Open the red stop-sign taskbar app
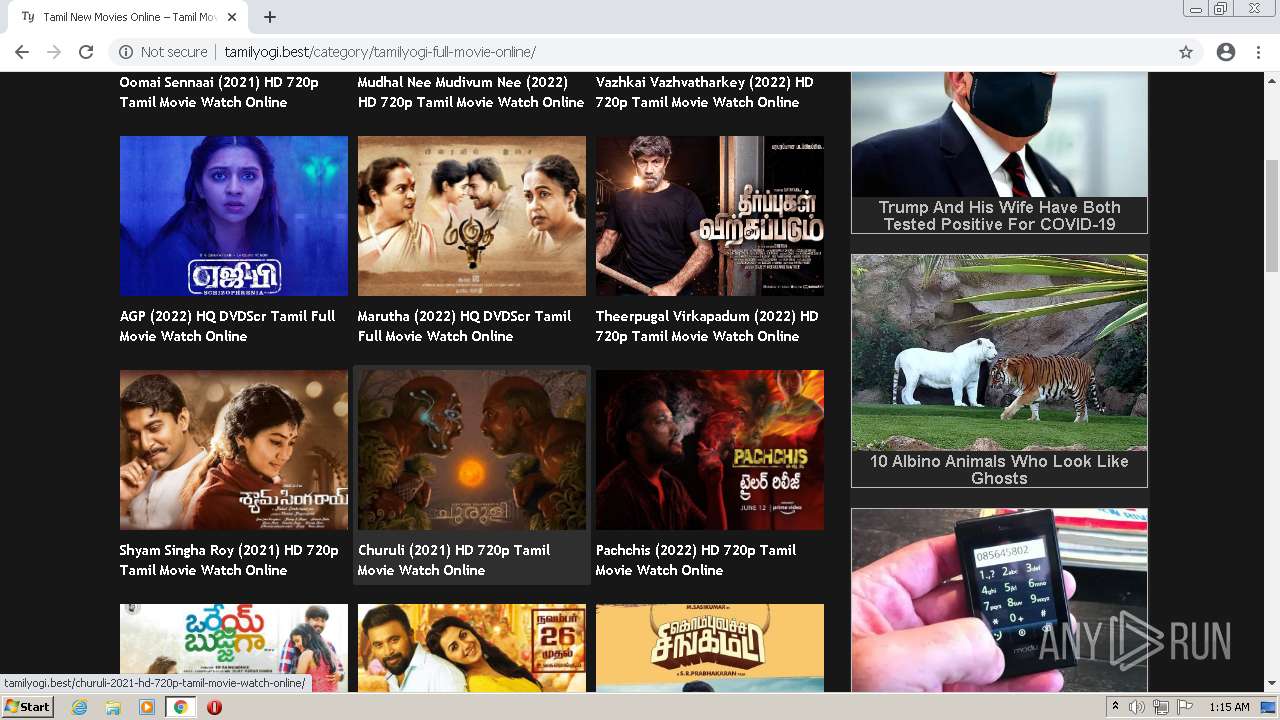Image resolution: width=1280 pixels, height=720 pixels. (x=214, y=707)
